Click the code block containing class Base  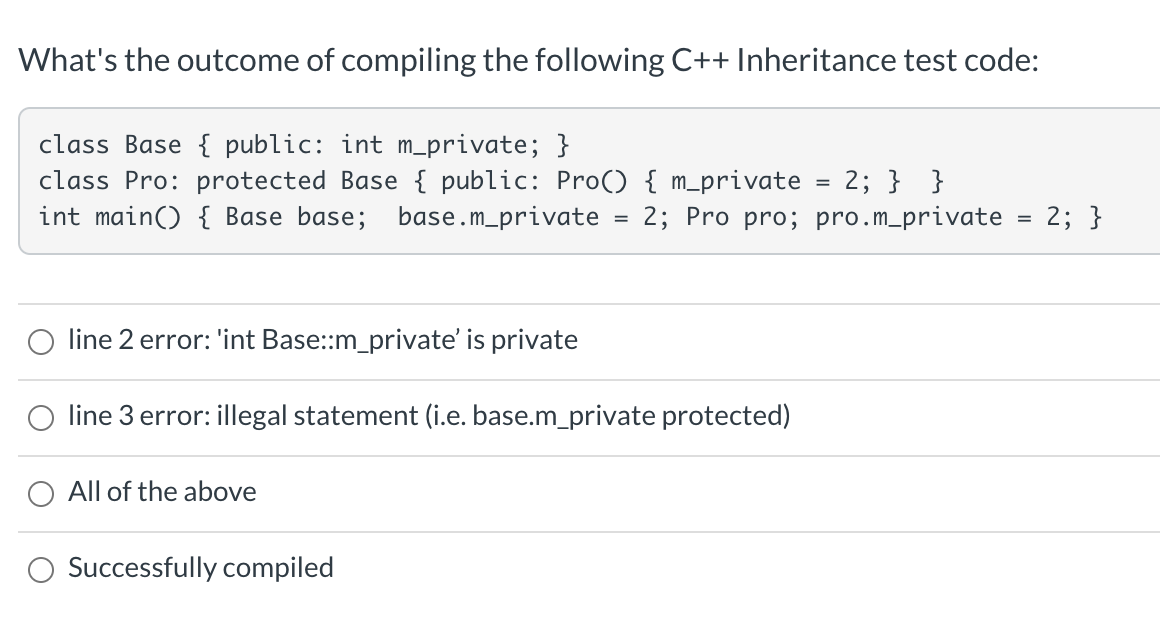point(580,180)
